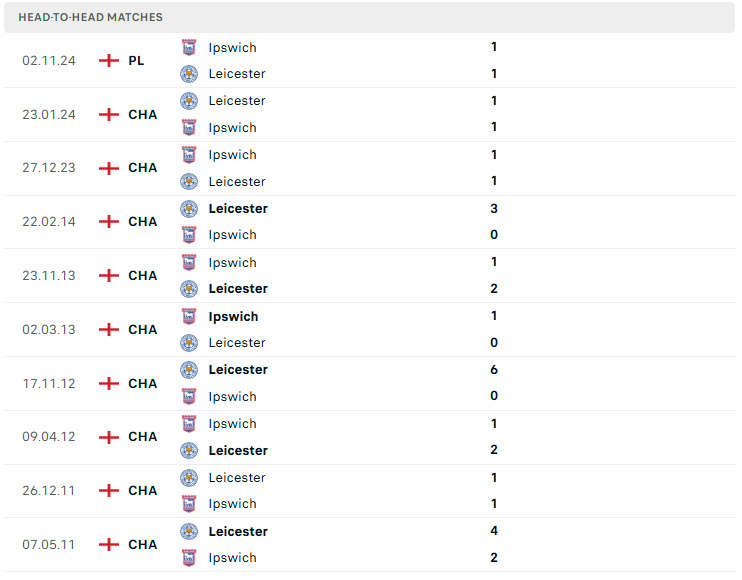Click Leicester crest in 02.11.24 match
The image size is (742, 580).
coord(189,74)
